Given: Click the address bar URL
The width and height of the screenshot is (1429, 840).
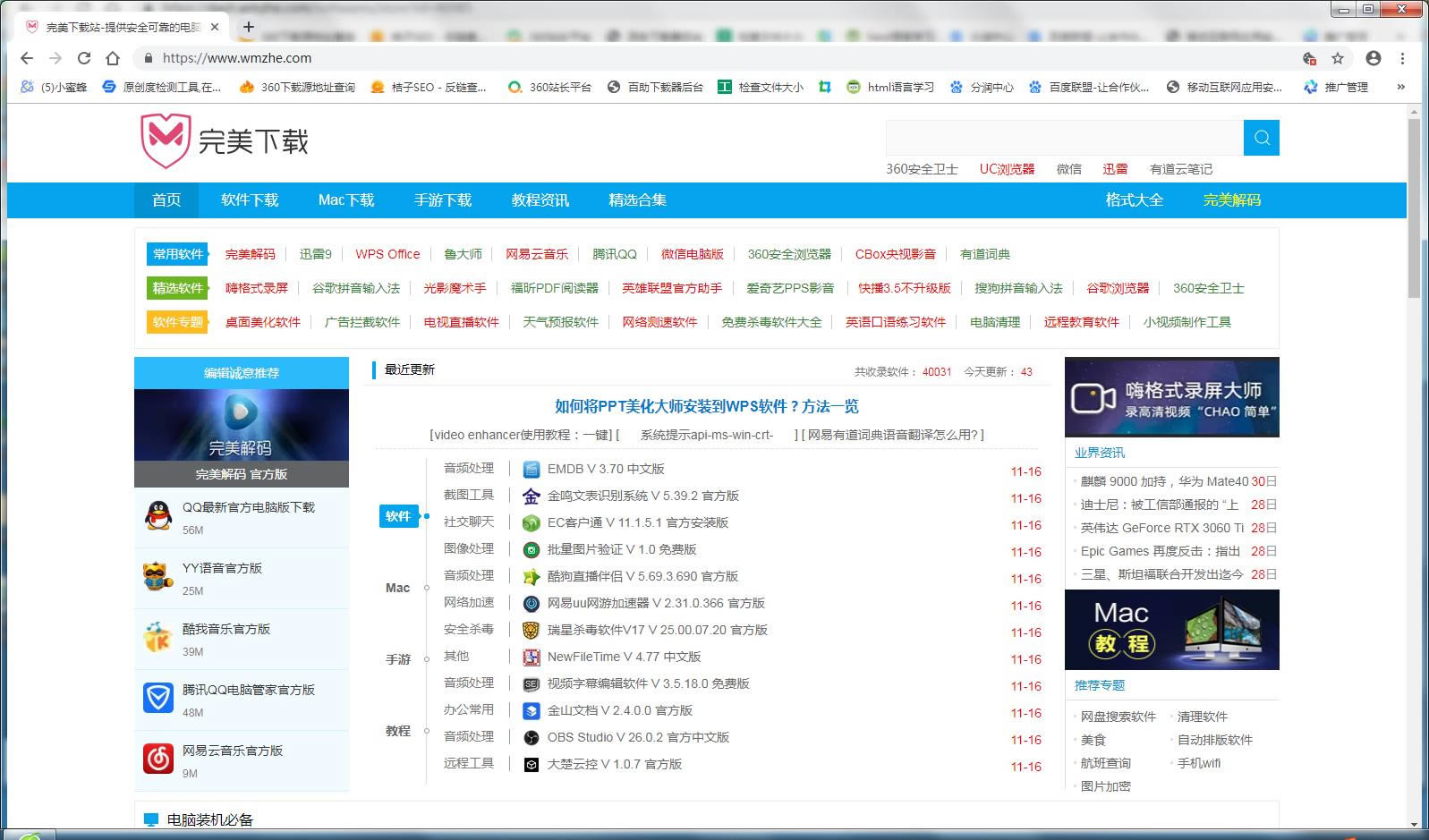Looking at the screenshot, I should pyautogui.click(x=237, y=58).
